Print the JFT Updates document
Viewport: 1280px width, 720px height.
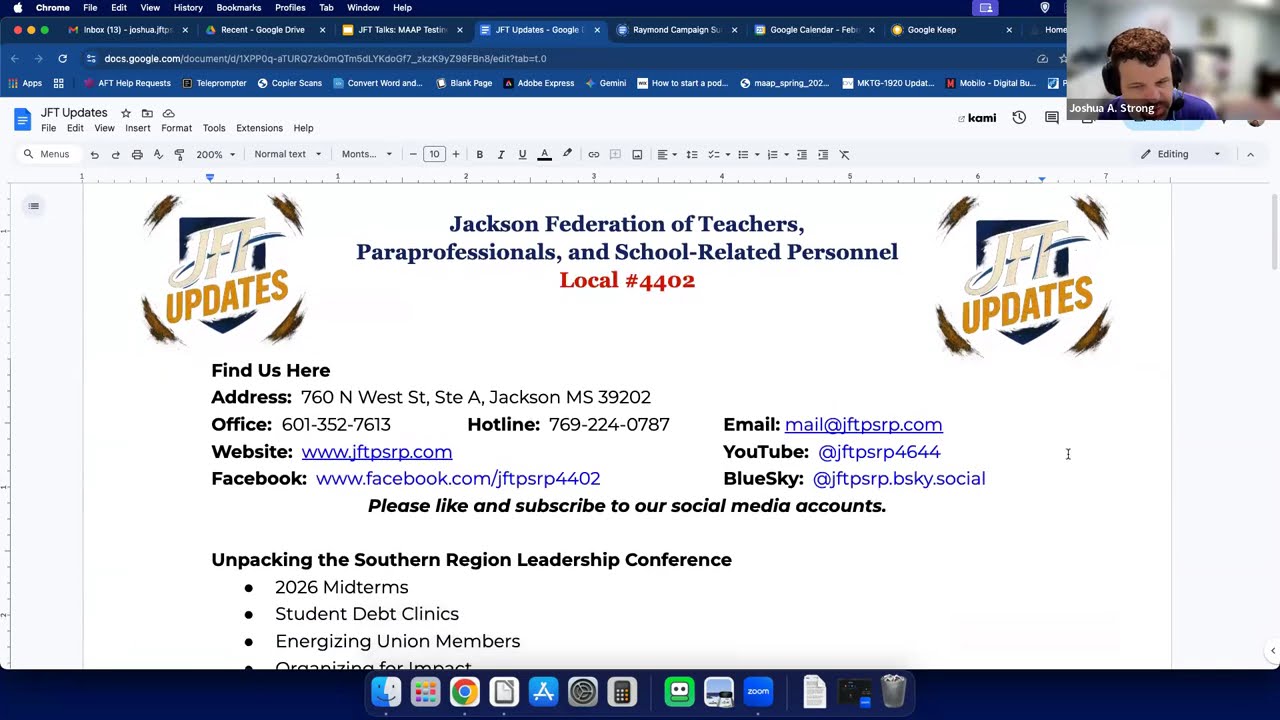coord(137,154)
